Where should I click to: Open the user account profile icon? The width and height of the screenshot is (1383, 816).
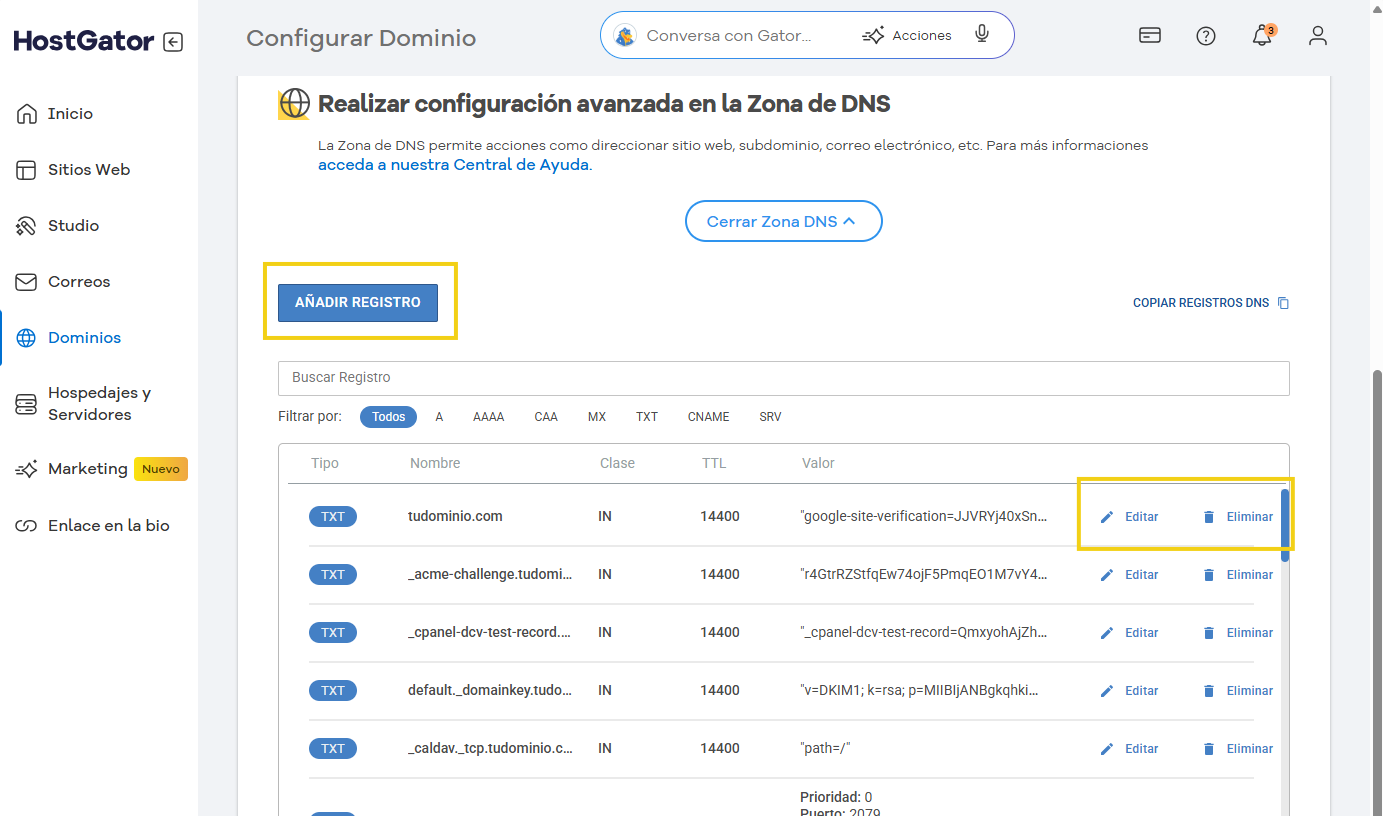(x=1317, y=35)
